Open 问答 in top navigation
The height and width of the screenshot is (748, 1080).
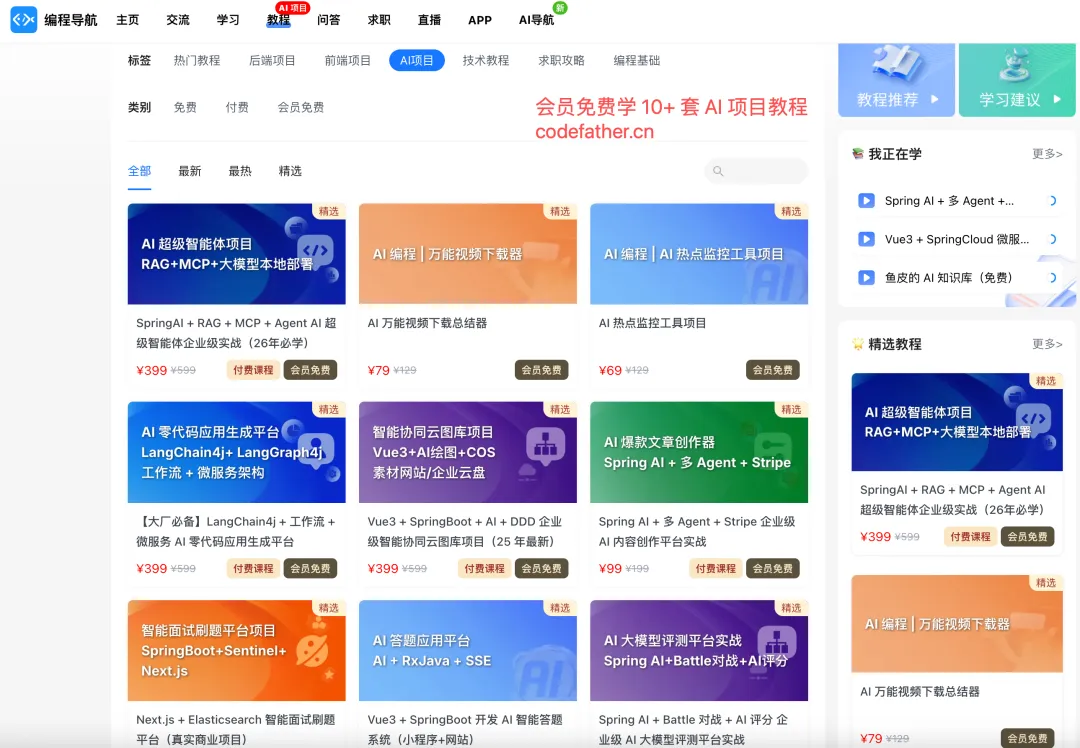pos(329,20)
